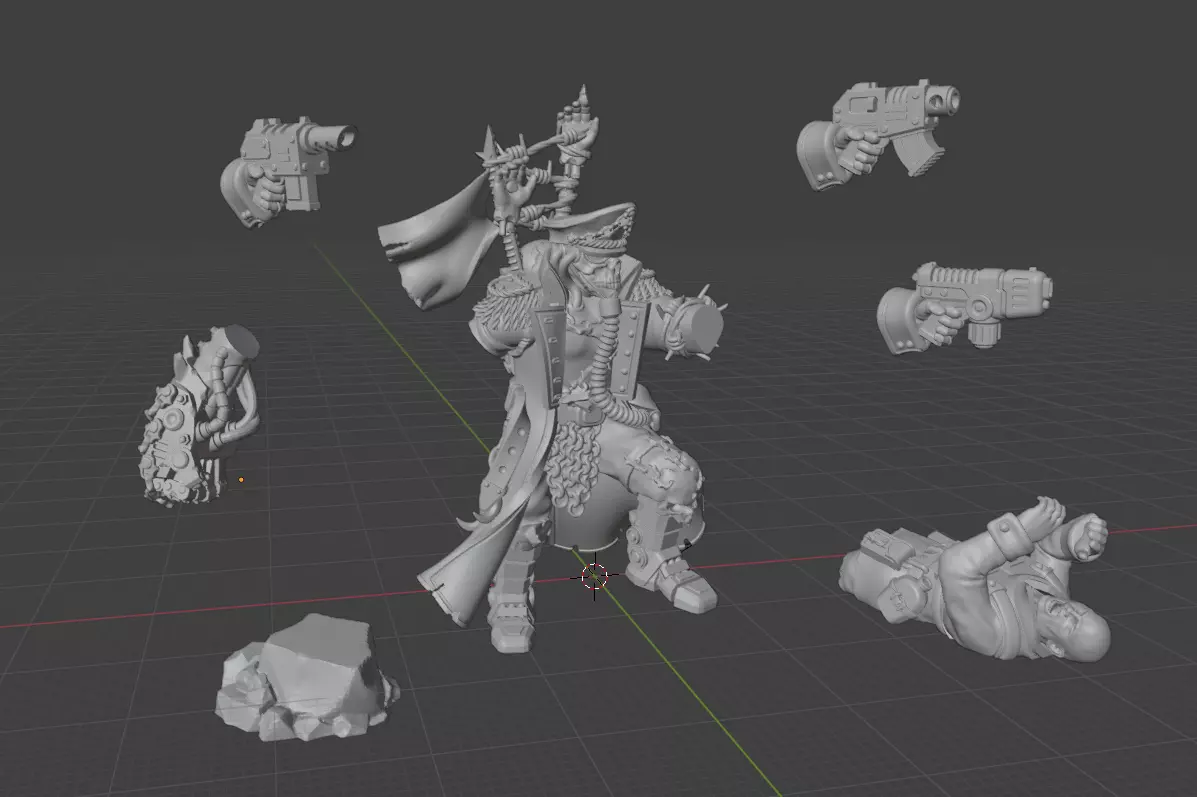Select the rock rubble base piece
This screenshot has width=1197, height=797.
point(305,679)
